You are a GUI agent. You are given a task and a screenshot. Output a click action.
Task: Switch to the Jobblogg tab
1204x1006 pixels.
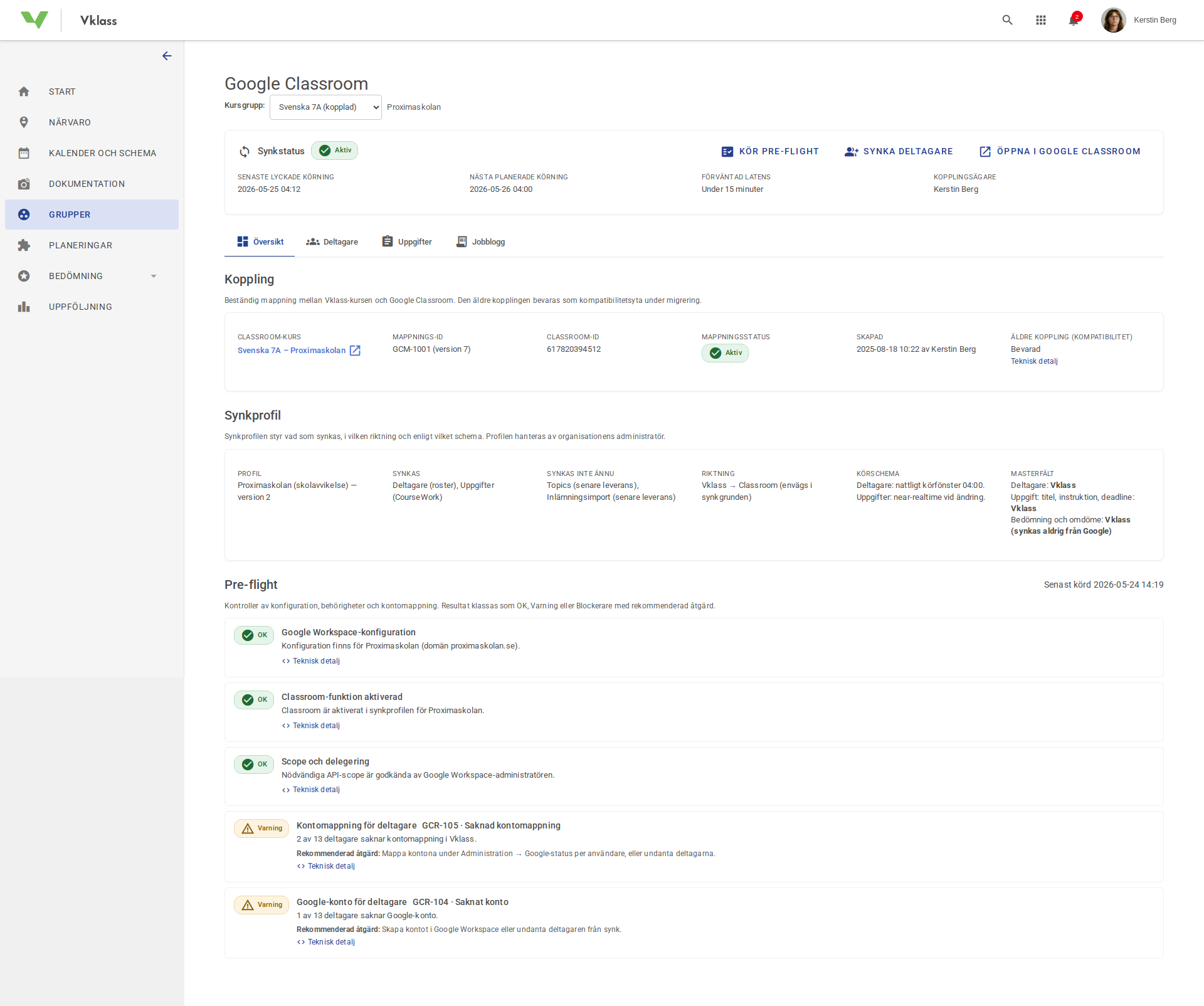point(480,241)
